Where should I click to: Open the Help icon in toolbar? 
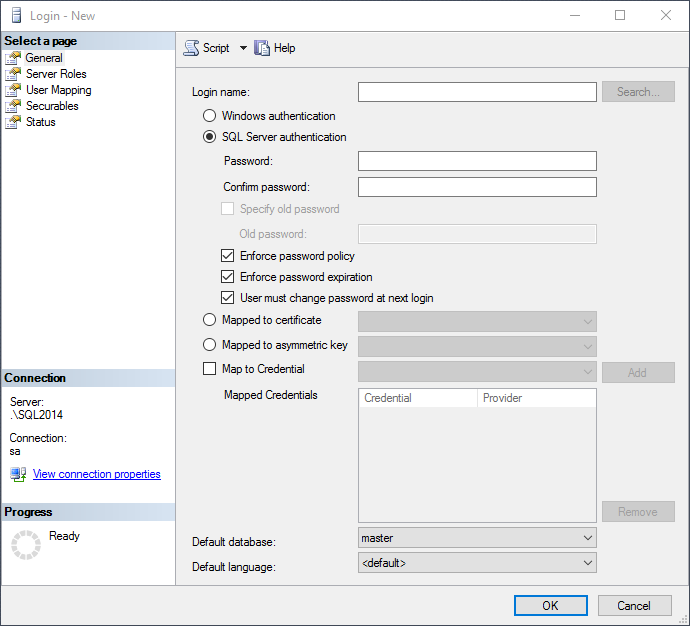click(262, 48)
